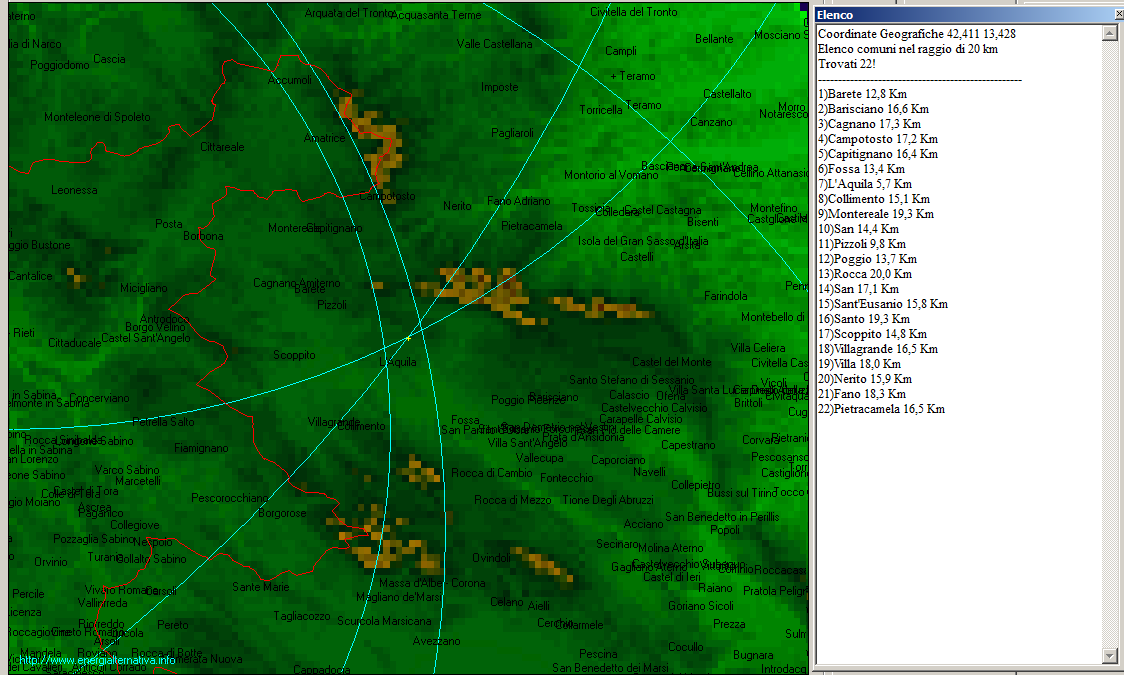Click the 'Canzano' label on the map

(x=711, y=123)
